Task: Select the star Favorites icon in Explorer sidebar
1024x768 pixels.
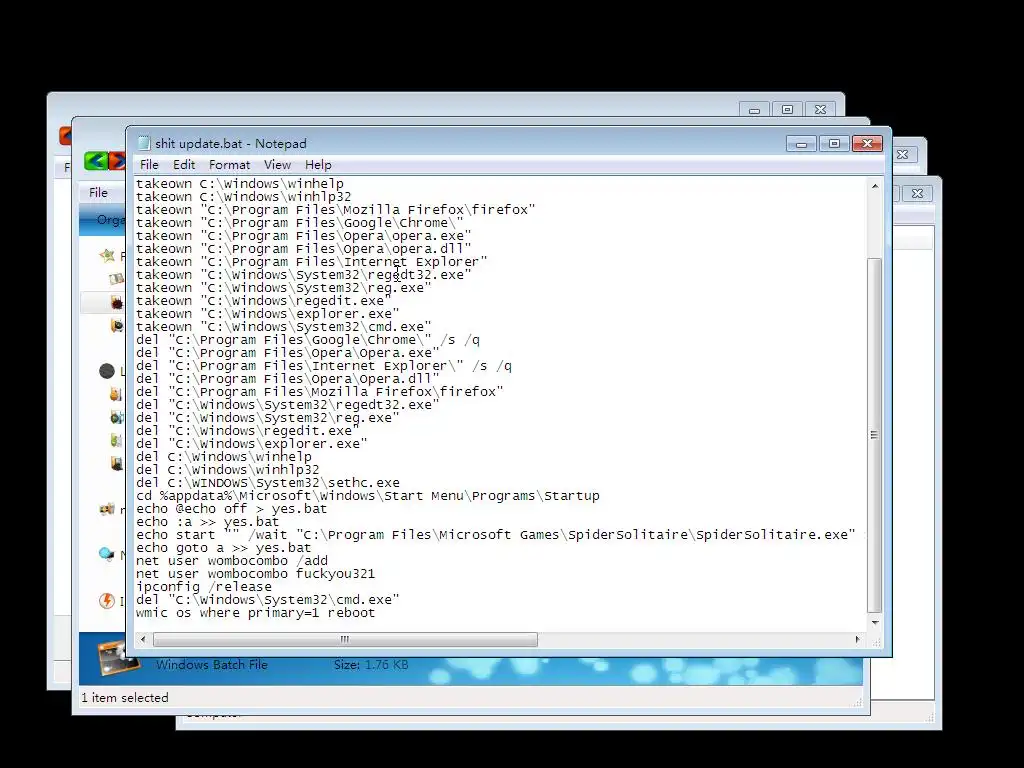Action: point(107,255)
